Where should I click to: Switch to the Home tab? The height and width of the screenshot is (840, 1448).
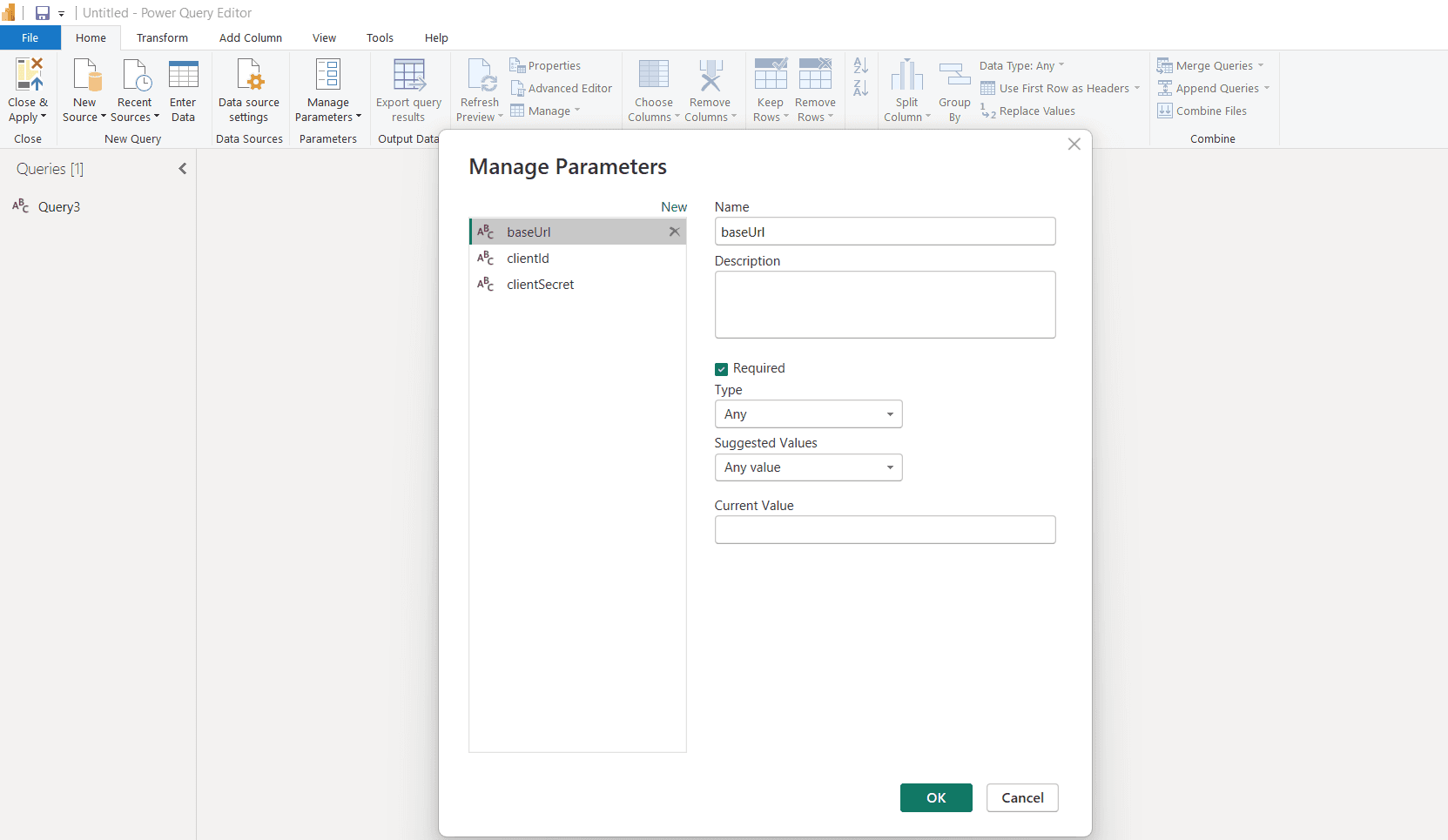(91, 37)
